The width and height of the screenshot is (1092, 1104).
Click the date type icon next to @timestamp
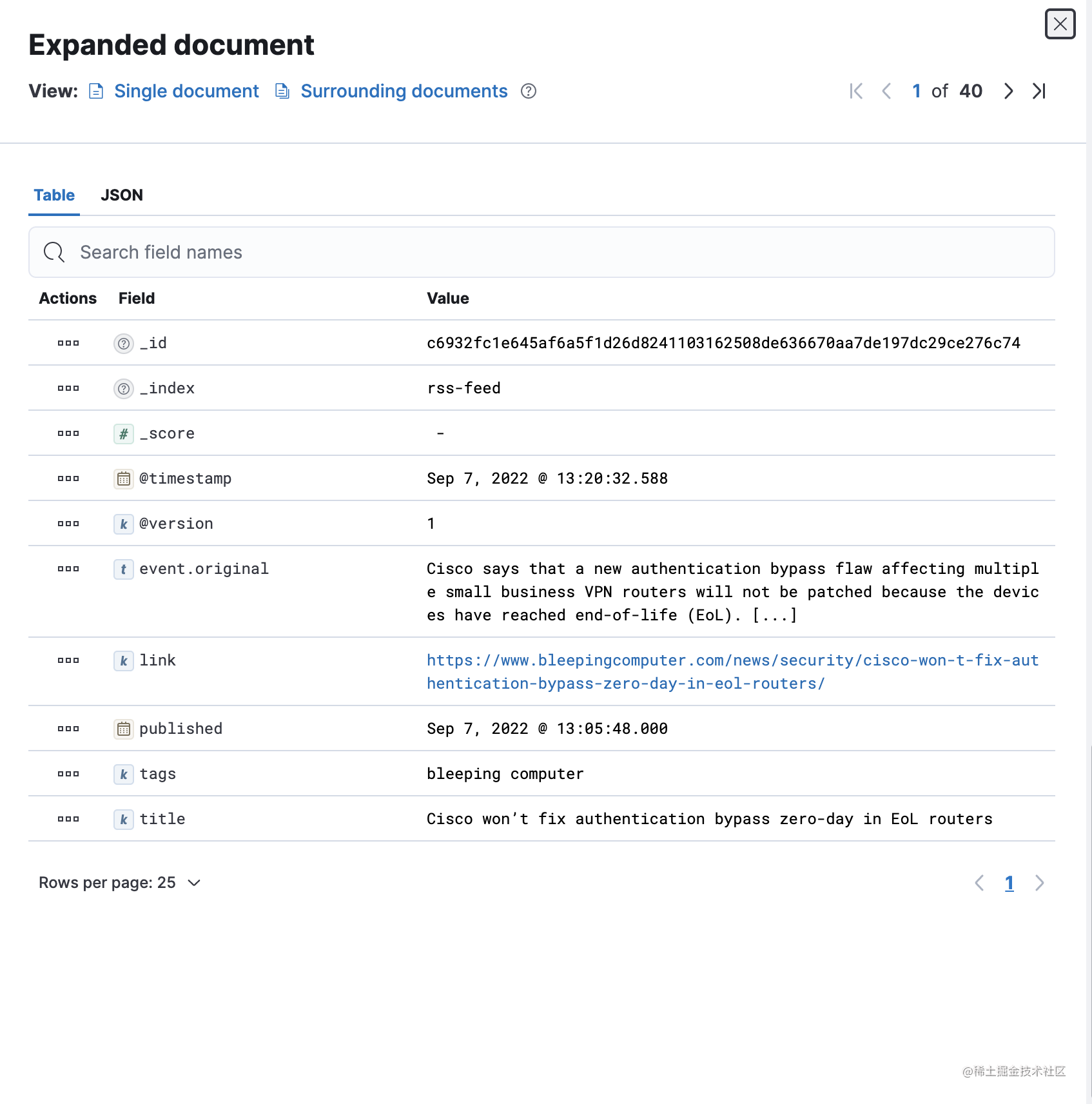click(x=124, y=478)
